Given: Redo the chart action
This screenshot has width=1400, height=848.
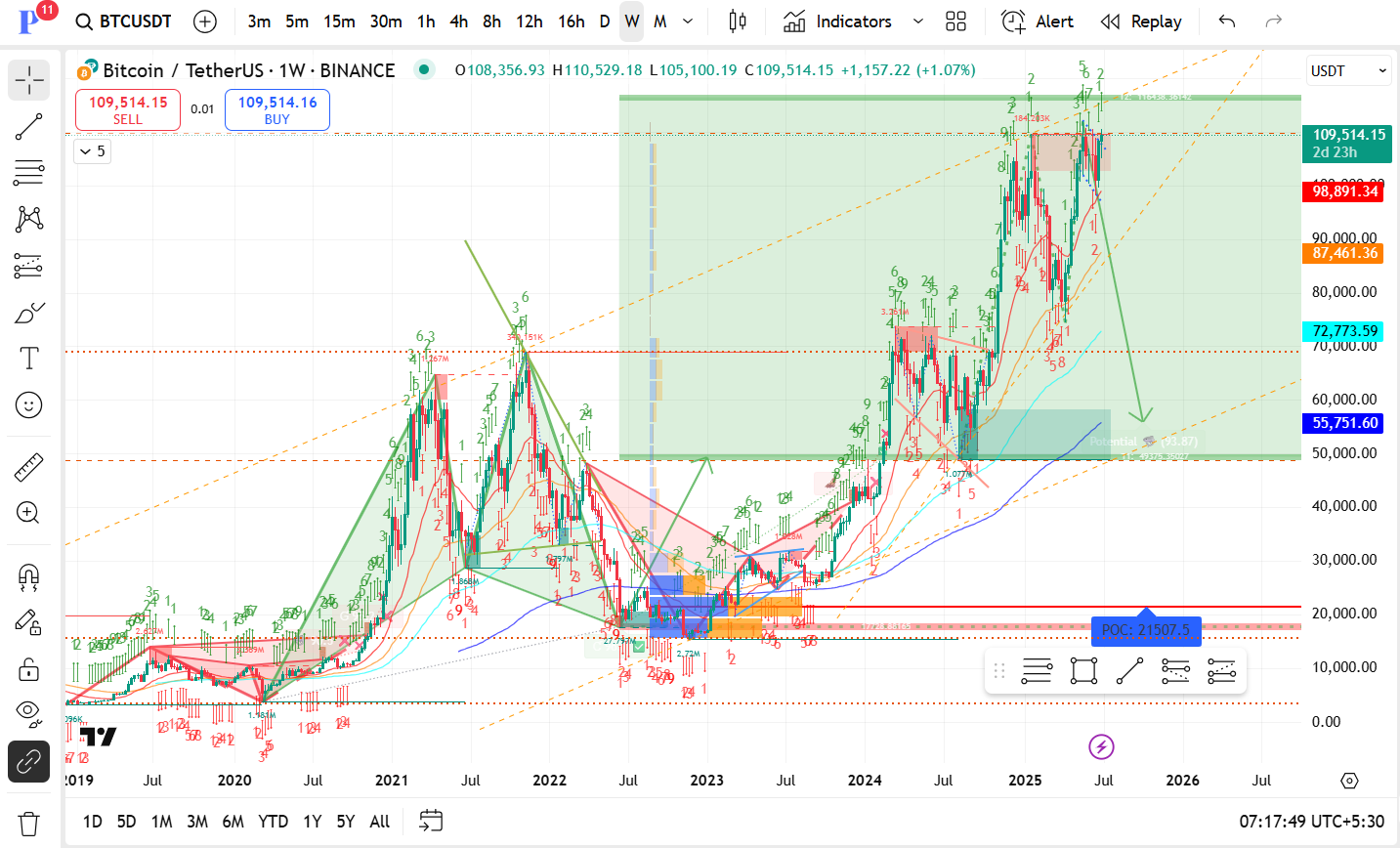Looking at the screenshot, I should click(x=1273, y=21).
